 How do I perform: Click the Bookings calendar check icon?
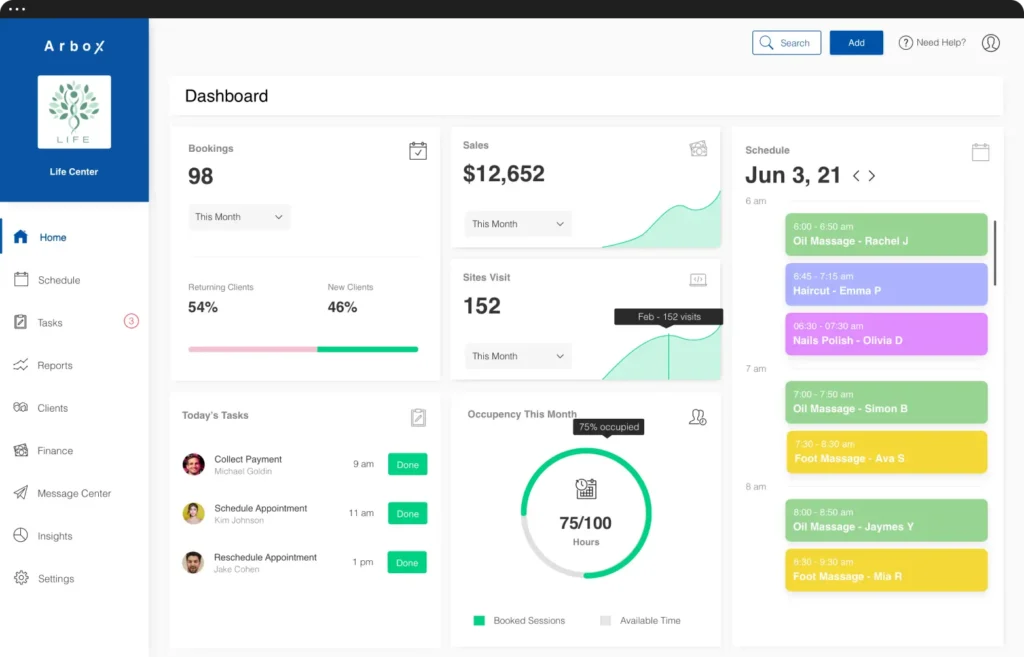(x=418, y=151)
